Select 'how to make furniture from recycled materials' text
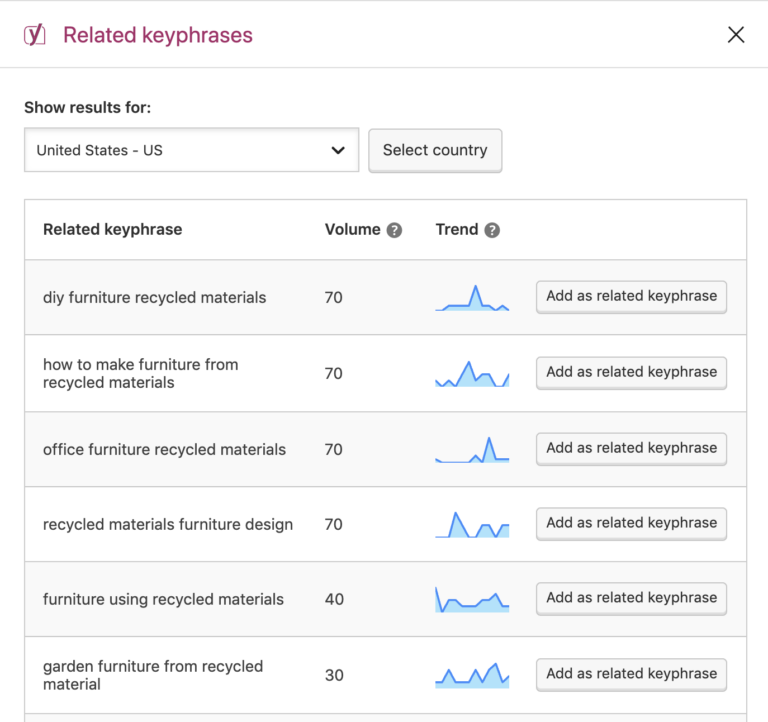This screenshot has height=722, width=768. [x=141, y=373]
